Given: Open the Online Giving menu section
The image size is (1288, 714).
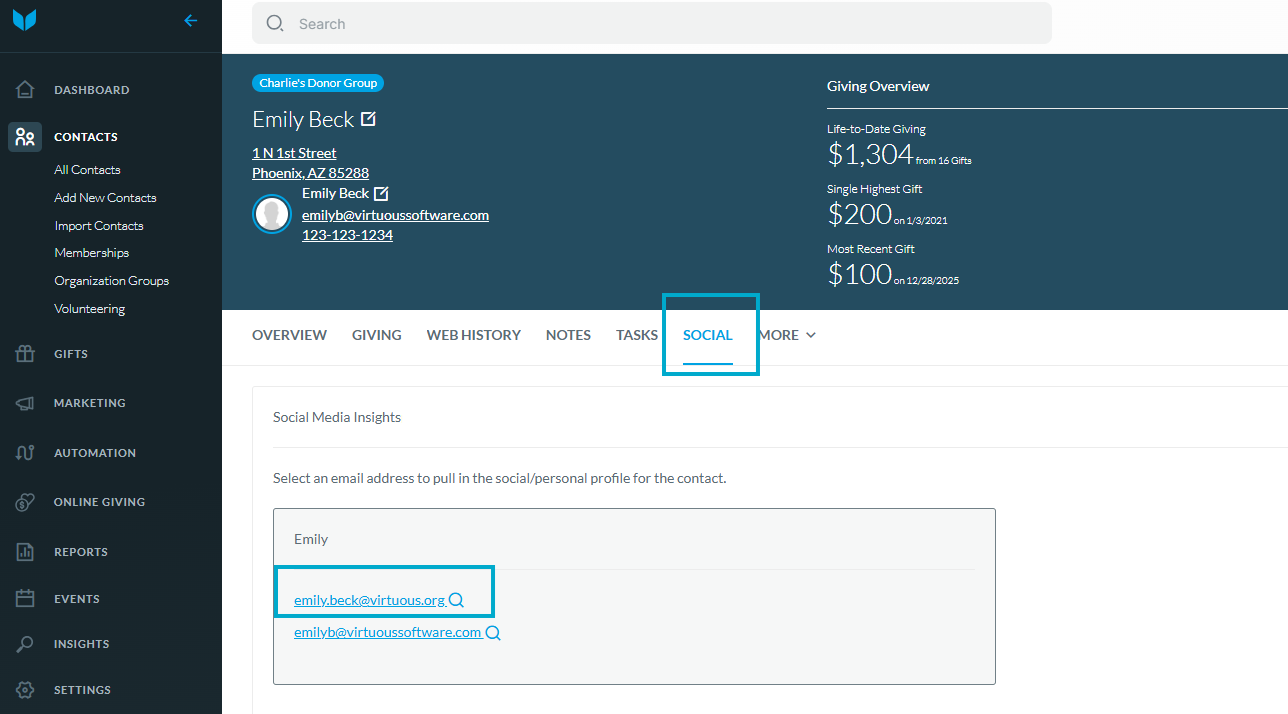Looking at the screenshot, I should 100,502.
